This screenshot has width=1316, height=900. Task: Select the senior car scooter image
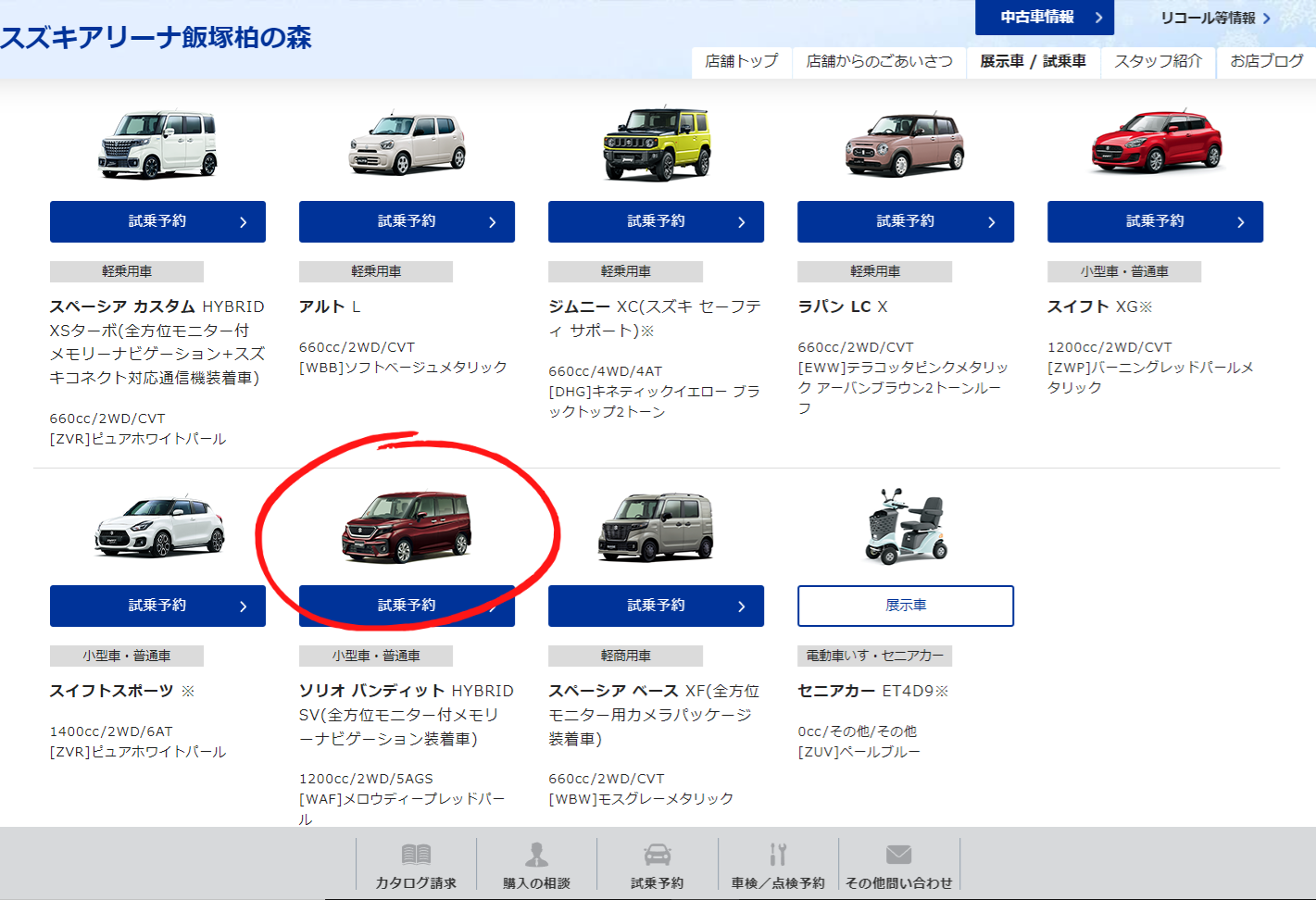click(x=906, y=527)
